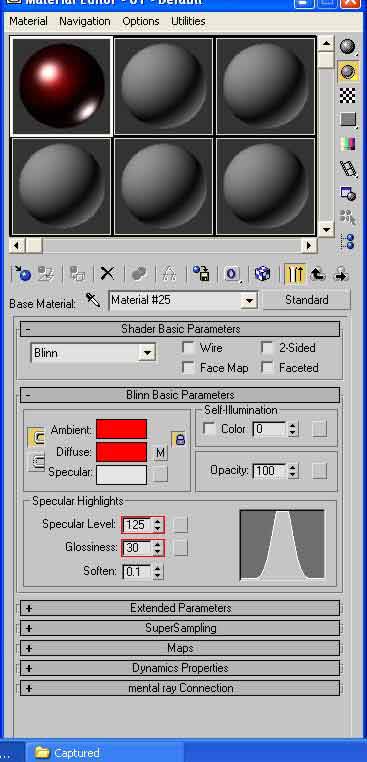Click the Go to Parent icon

(x=317, y=274)
